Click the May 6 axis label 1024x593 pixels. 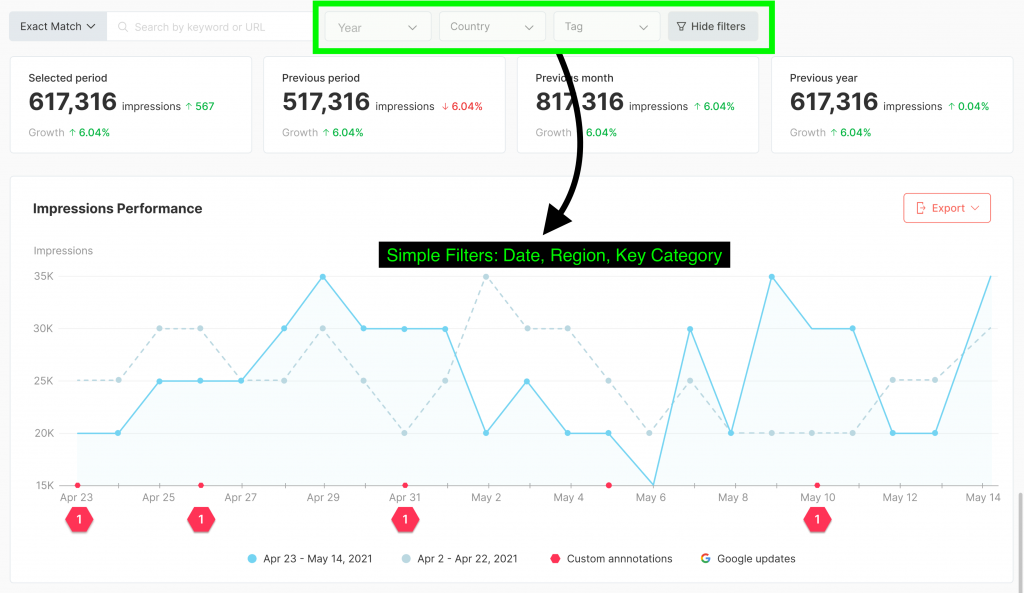click(x=651, y=498)
